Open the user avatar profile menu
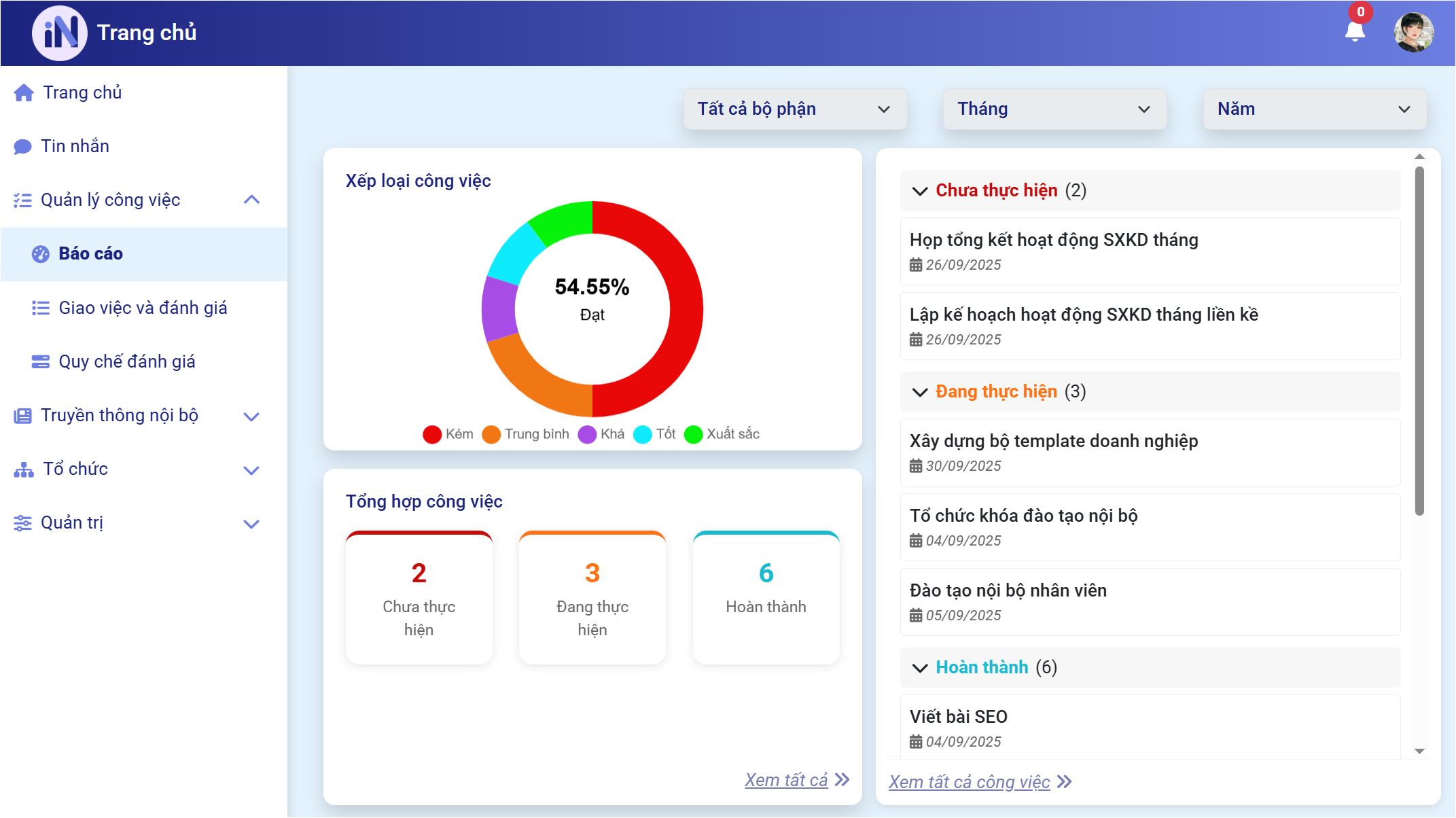The height and width of the screenshot is (818, 1456). tap(1413, 33)
